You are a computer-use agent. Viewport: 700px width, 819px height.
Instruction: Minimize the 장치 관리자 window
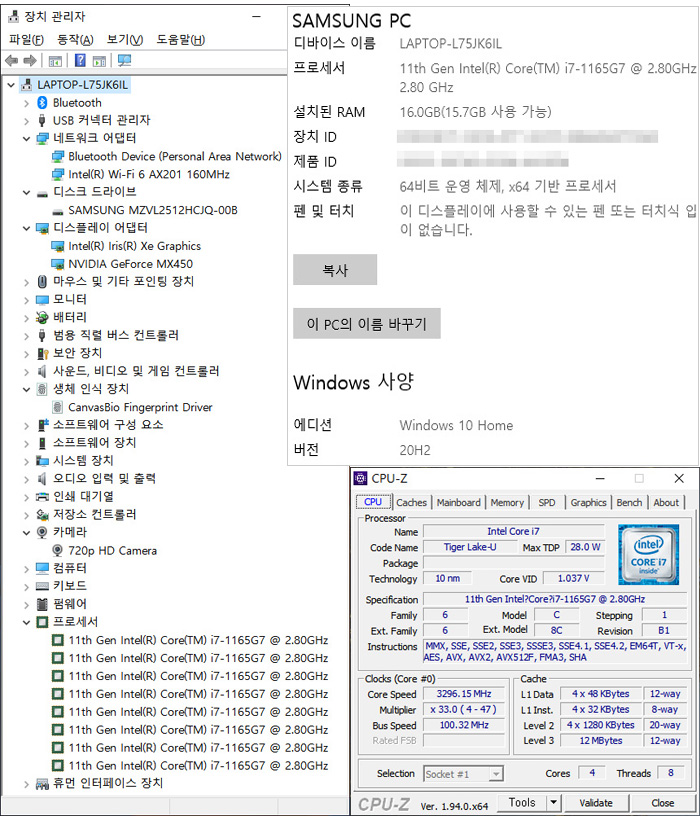pos(256,17)
